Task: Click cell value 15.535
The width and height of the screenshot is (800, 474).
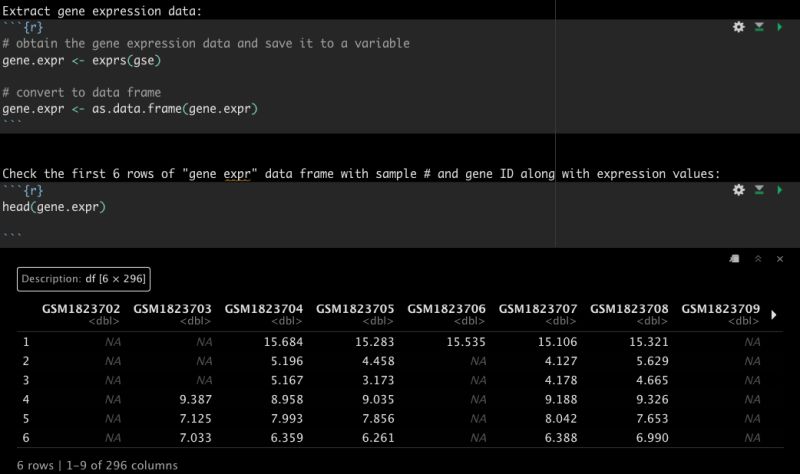Action: click(466, 342)
